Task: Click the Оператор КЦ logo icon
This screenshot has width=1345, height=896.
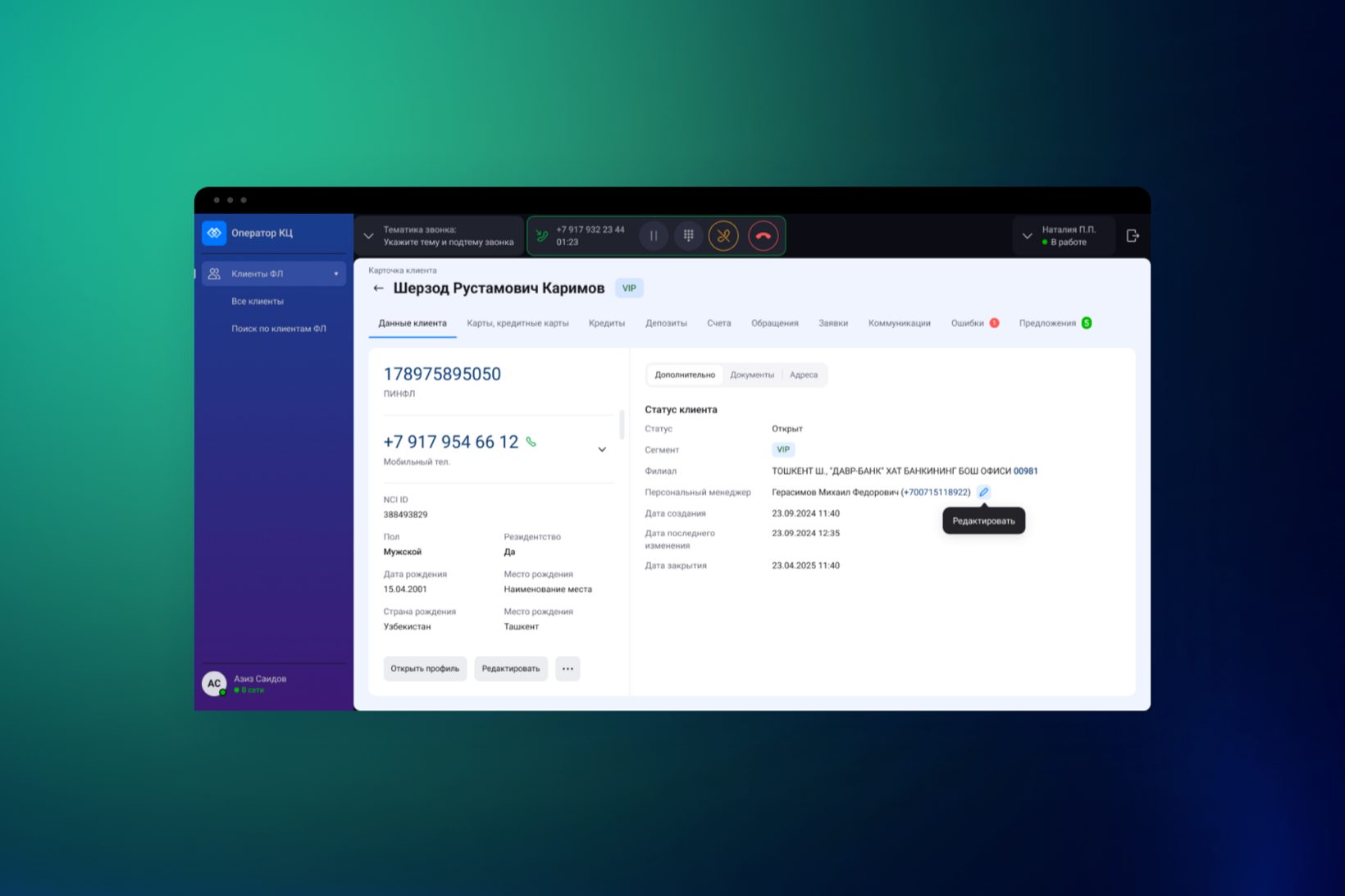Action: 214,233
